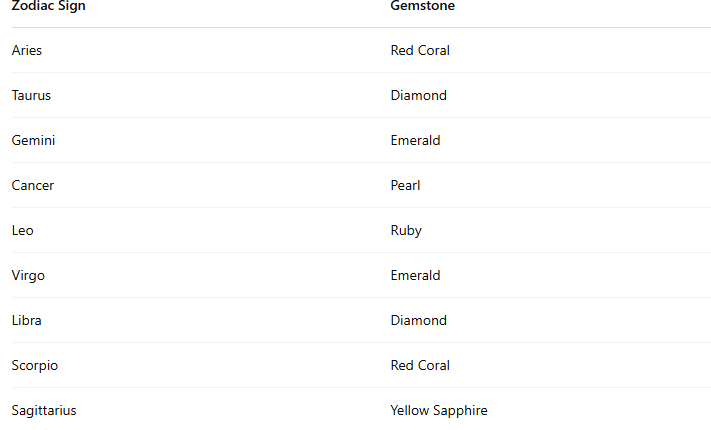Image resolution: width=711 pixels, height=430 pixels.
Task: Click Red Coral in the Aries row
Action: tap(420, 50)
